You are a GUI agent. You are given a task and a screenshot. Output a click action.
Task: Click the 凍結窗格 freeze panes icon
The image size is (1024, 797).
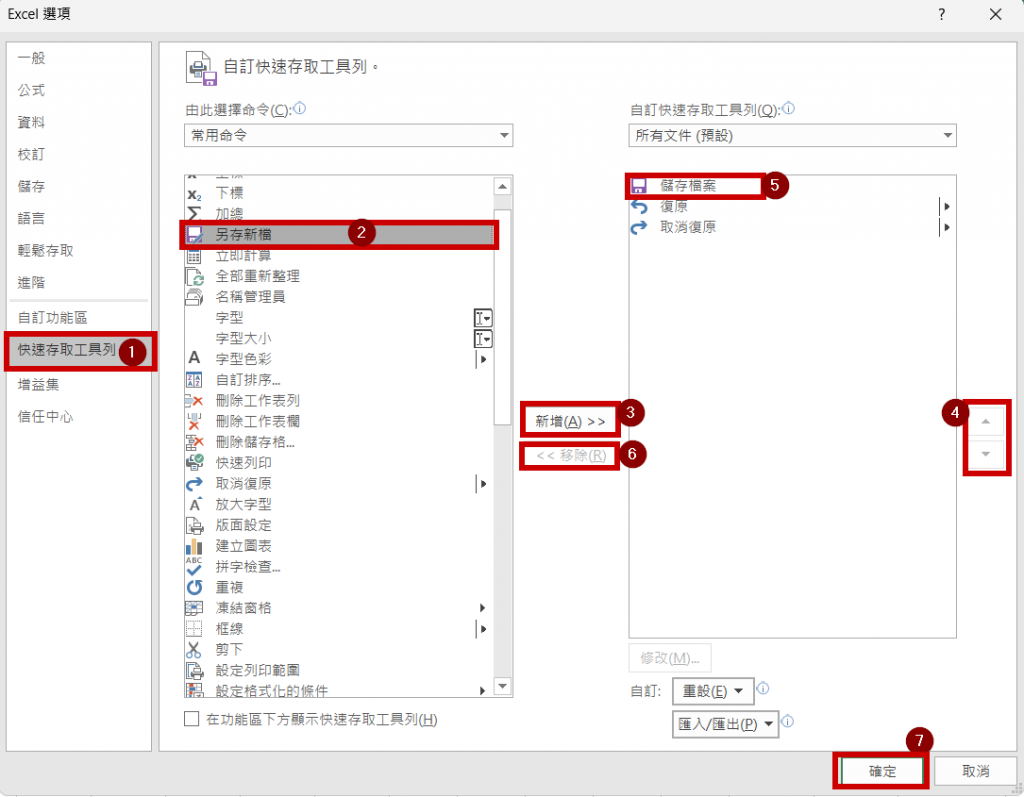194,608
